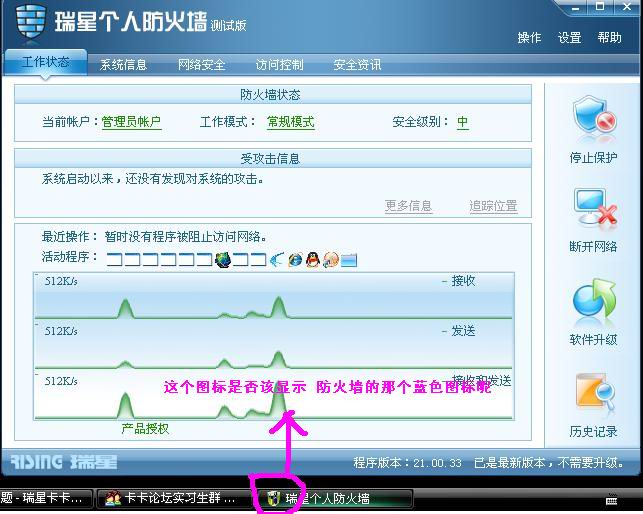Switch to 瑞星卡卡 taskbar window
643x514 pixels.
click(x=46, y=499)
